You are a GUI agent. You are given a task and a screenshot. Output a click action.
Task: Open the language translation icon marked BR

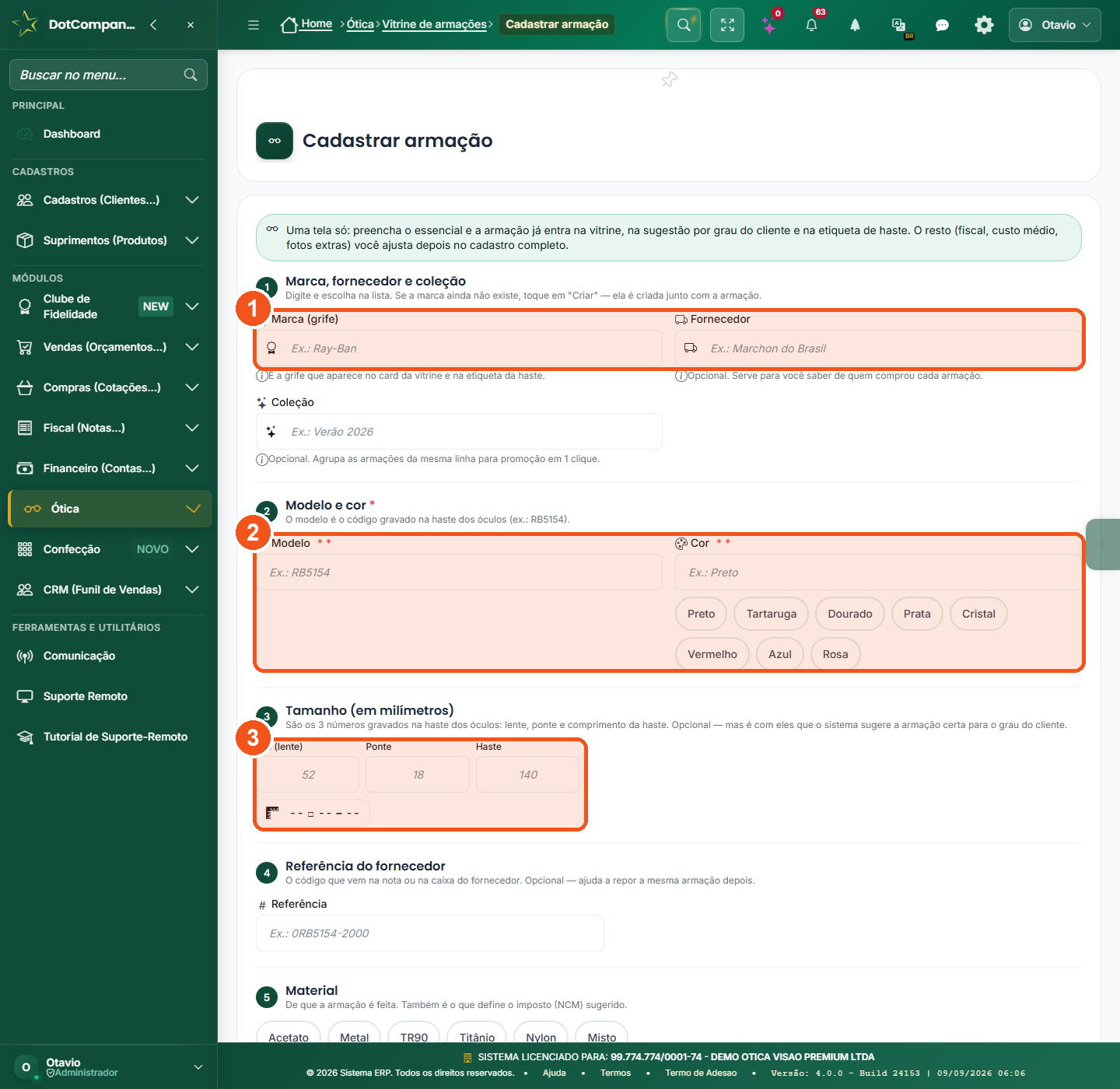pos(899,25)
